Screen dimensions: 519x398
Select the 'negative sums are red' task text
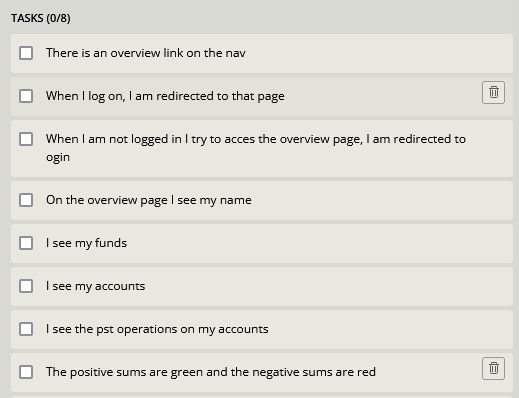pos(211,372)
